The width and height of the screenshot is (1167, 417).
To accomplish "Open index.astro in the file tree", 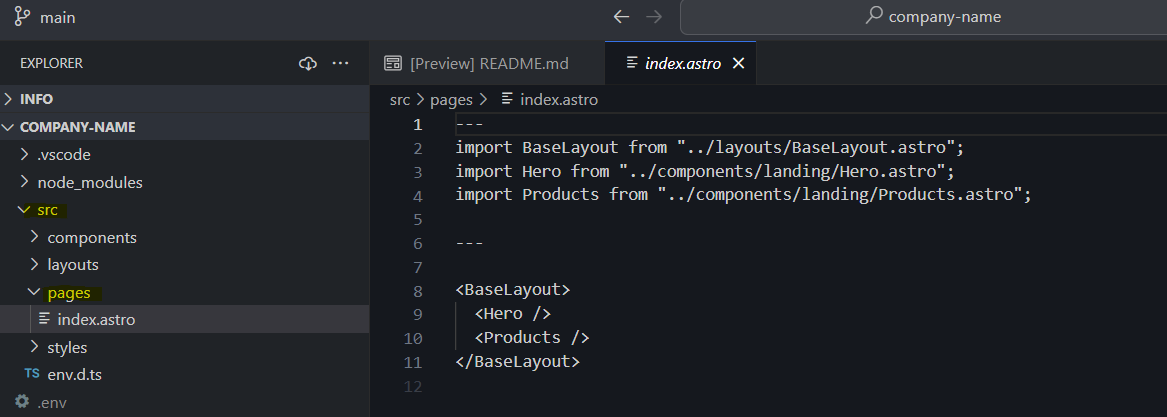I will 96,320.
